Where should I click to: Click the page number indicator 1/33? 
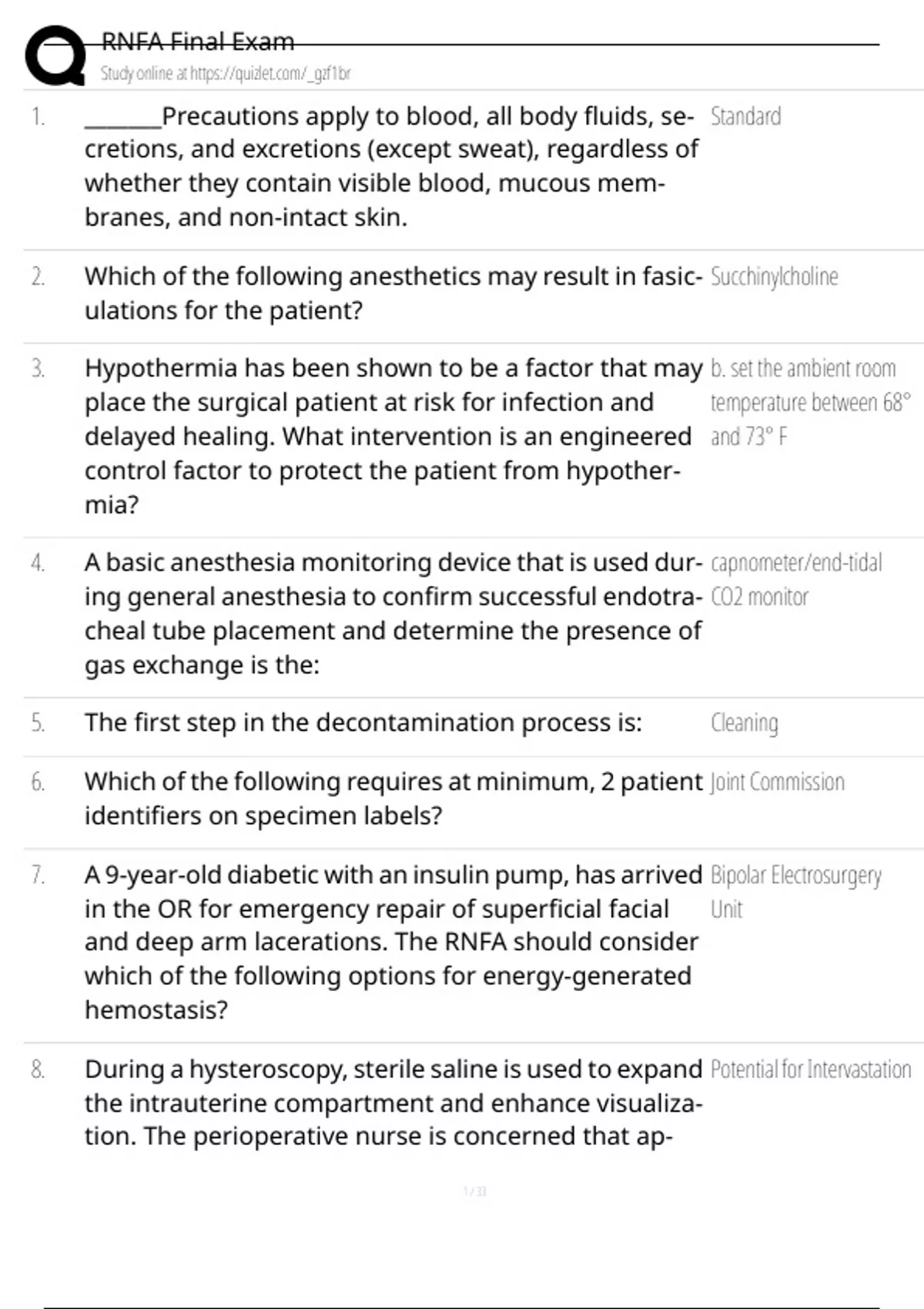coord(475,1192)
